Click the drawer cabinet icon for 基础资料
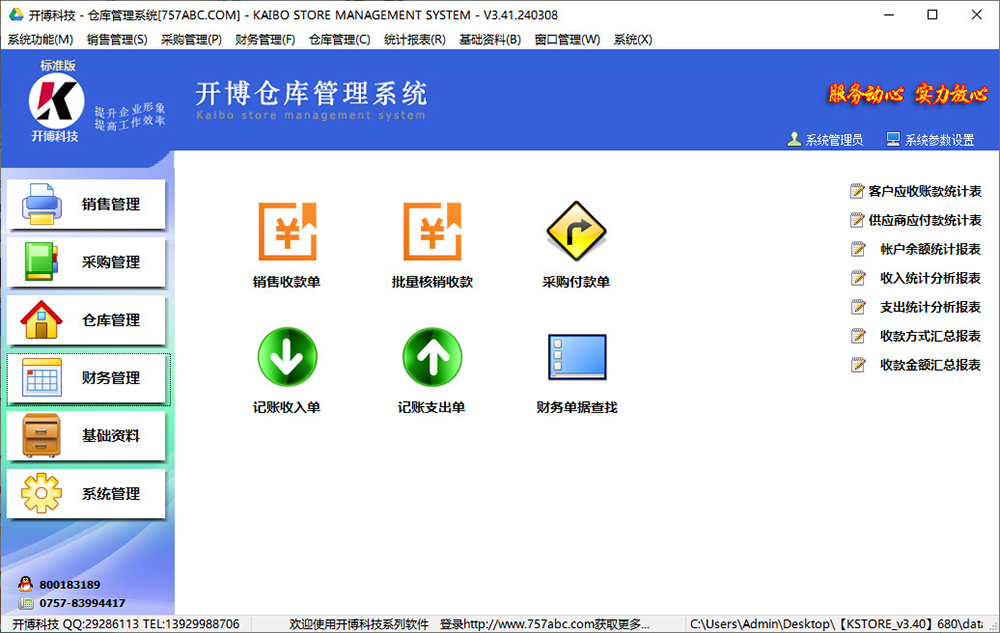Screen dimensions: 1000x633 41,435
